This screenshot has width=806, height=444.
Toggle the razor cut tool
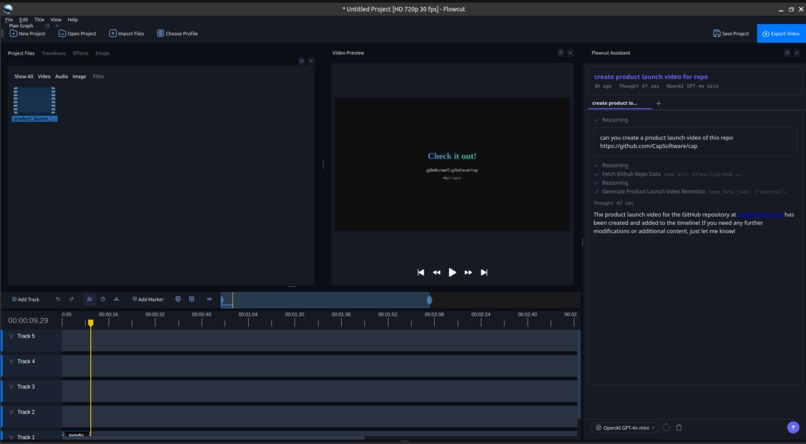tap(117, 299)
